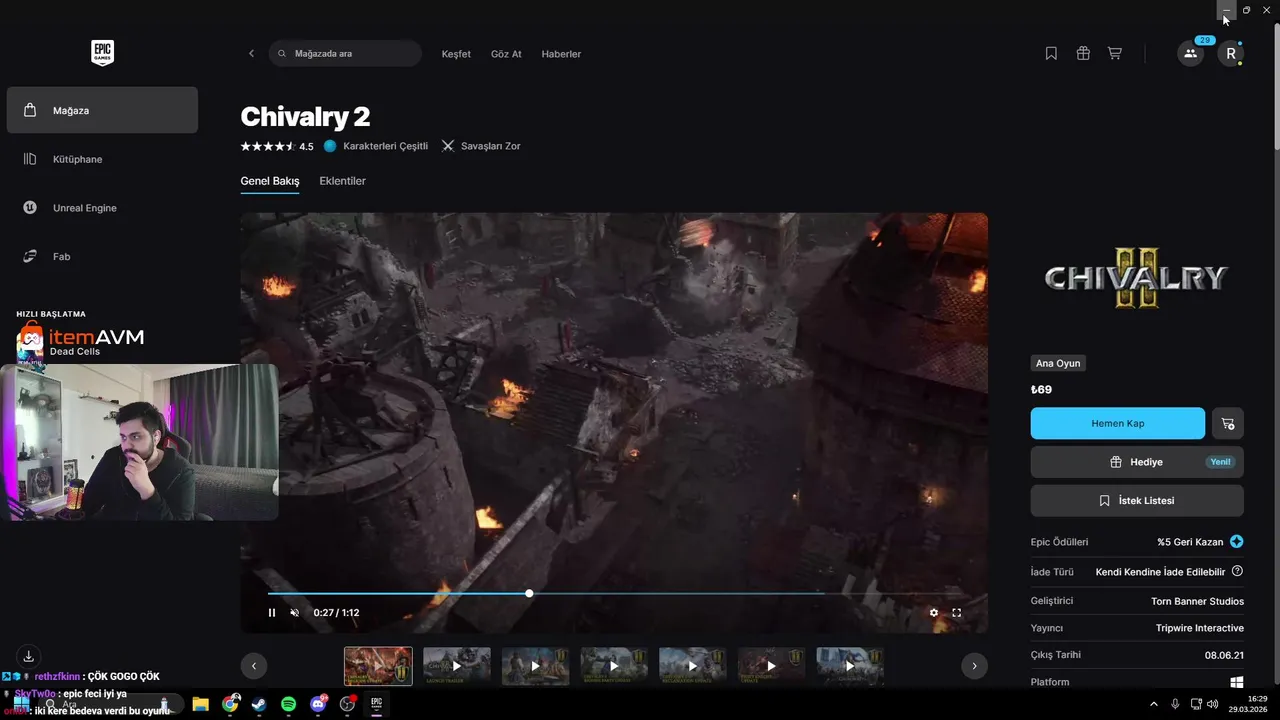This screenshot has height=720, width=1280.
Task: Click the Savaşları Zor tag
Action: 481,146
